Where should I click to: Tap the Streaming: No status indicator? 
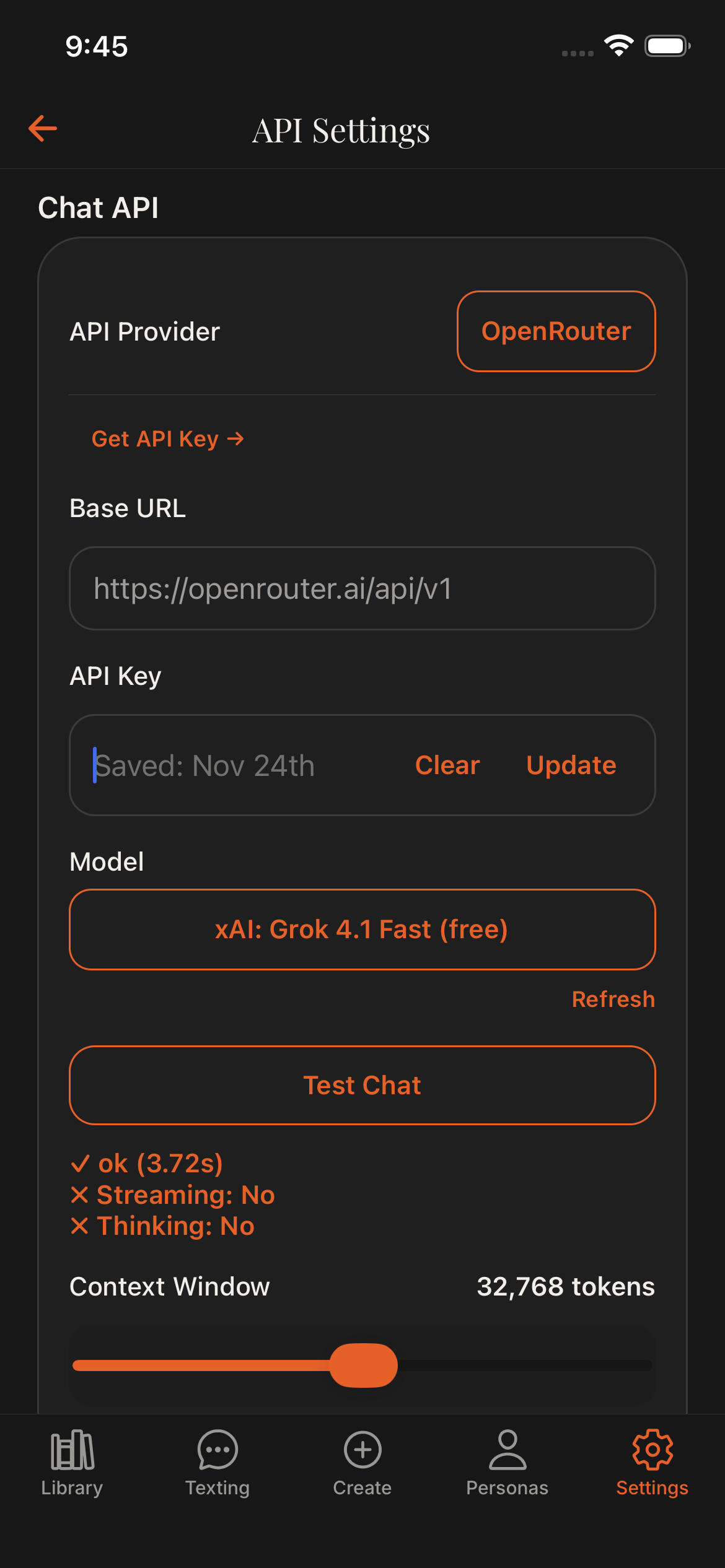tap(172, 1195)
